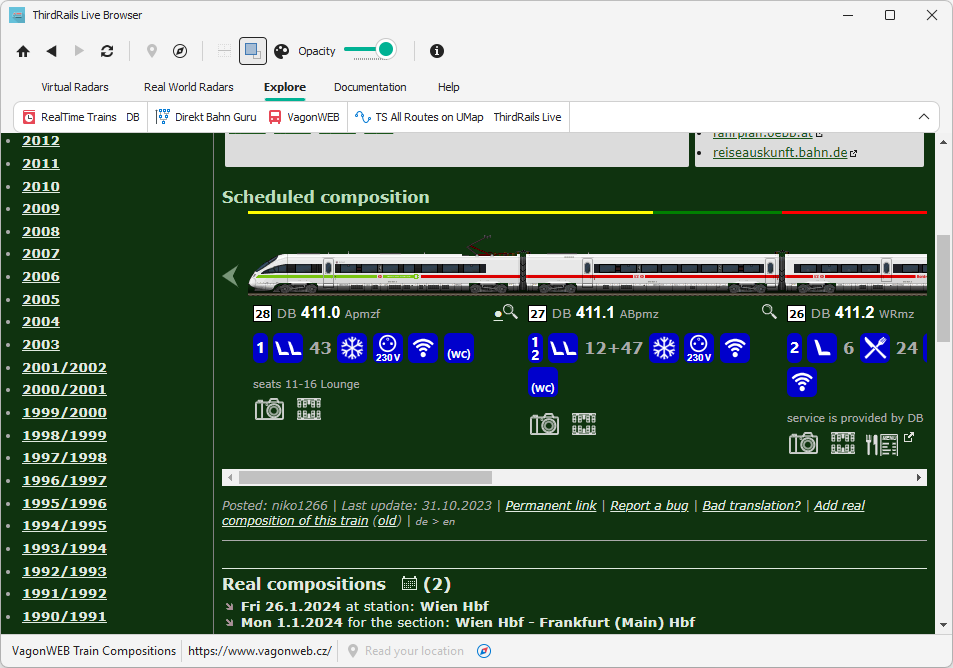Viewport: 953px width, 668px height.
Task: Open the Documentation tab
Action: coord(370,87)
